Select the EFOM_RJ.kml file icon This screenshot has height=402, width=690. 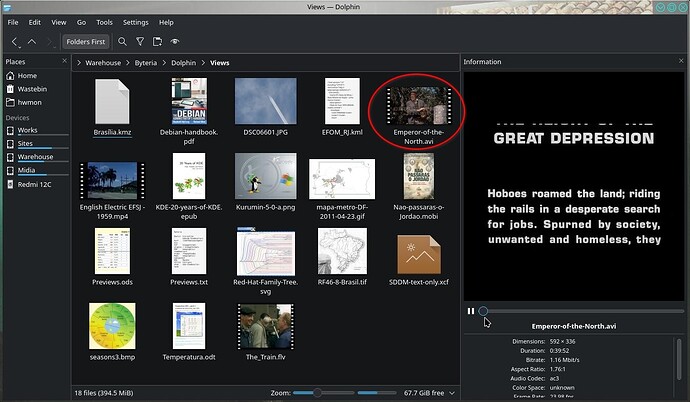(342, 101)
